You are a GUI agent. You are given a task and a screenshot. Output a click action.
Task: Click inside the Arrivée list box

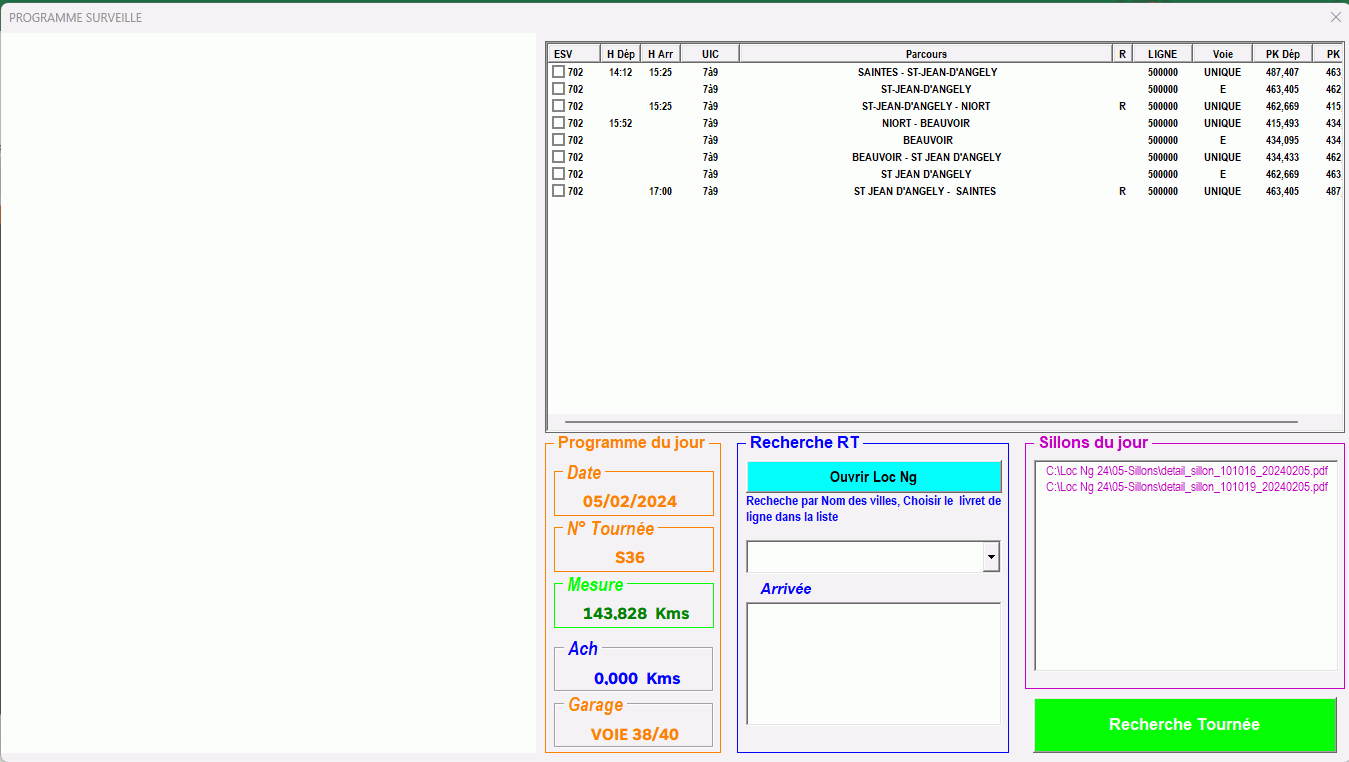click(873, 662)
